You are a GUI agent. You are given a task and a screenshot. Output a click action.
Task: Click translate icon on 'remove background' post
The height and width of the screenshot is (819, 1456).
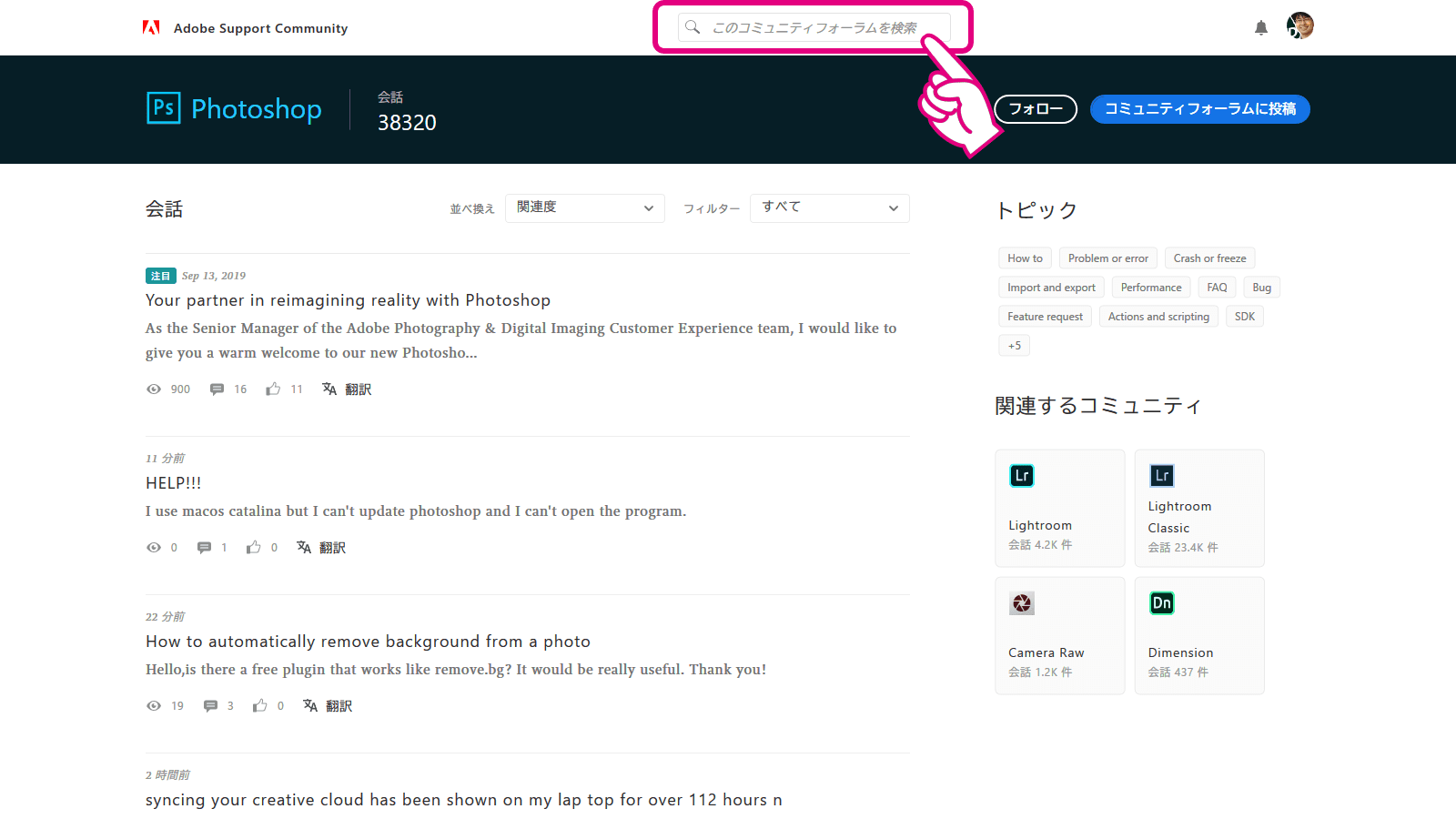pos(310,705)
